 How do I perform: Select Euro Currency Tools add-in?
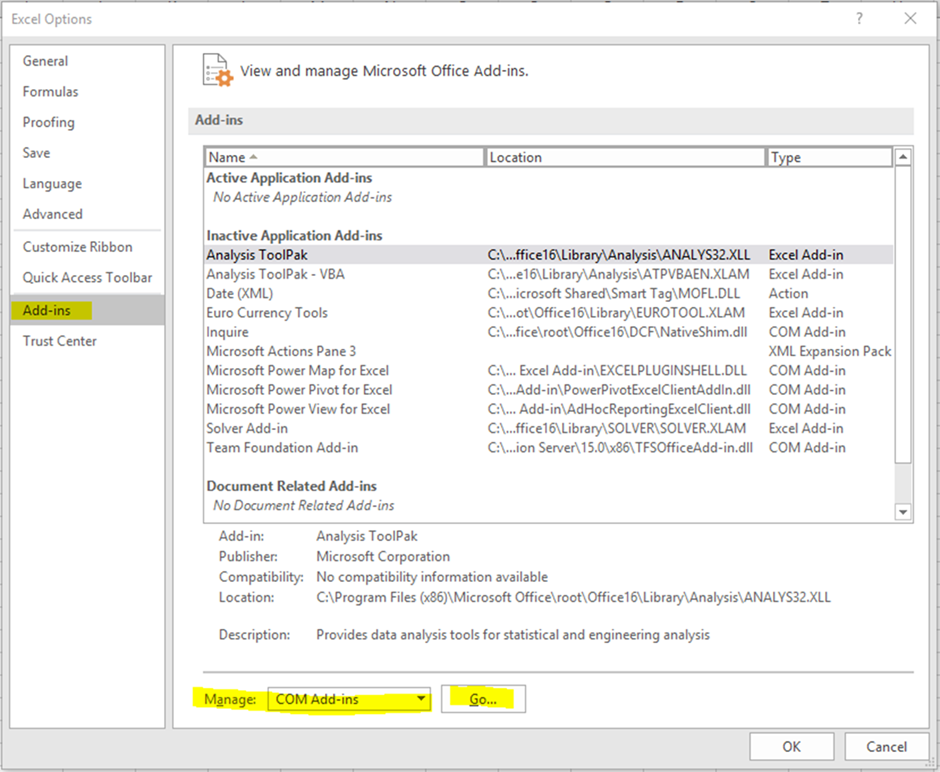pos(548,313)
